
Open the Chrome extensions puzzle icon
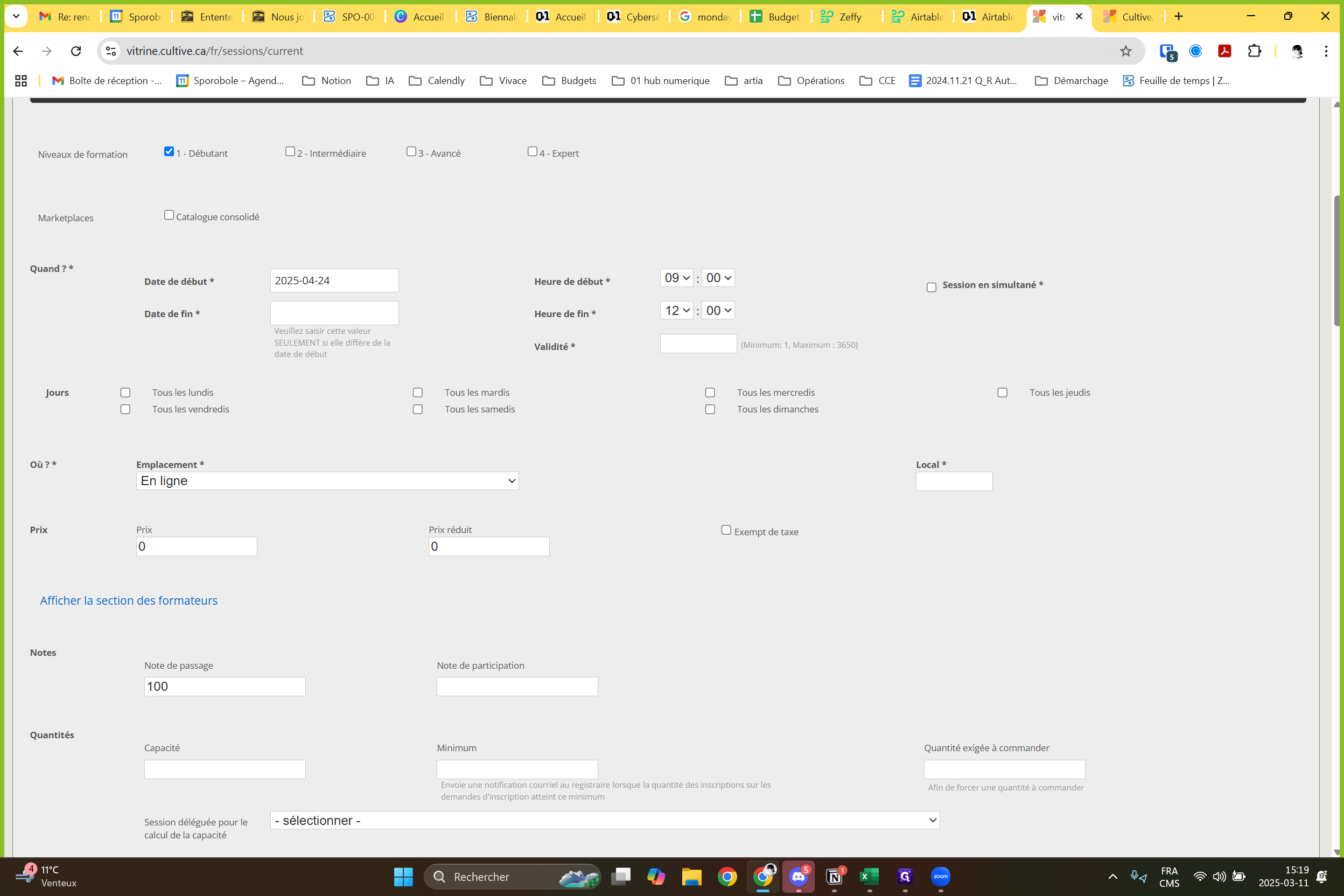point(1254,51)
